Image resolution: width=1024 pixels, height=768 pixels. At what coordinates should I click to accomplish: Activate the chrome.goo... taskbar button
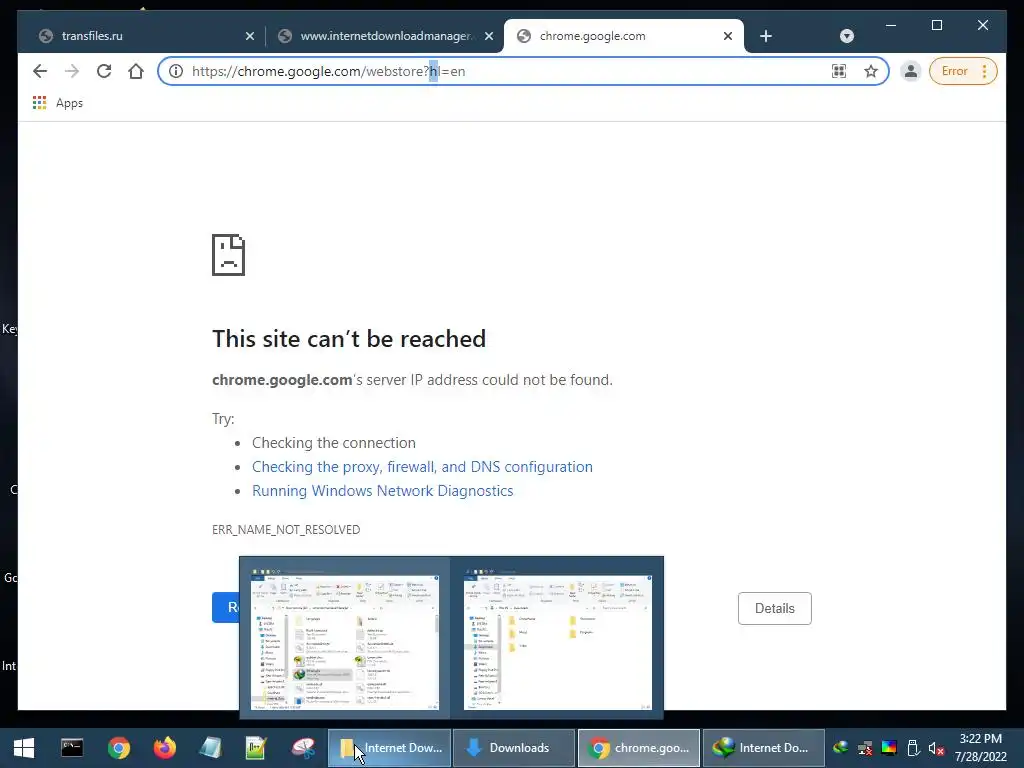(639, 748)
